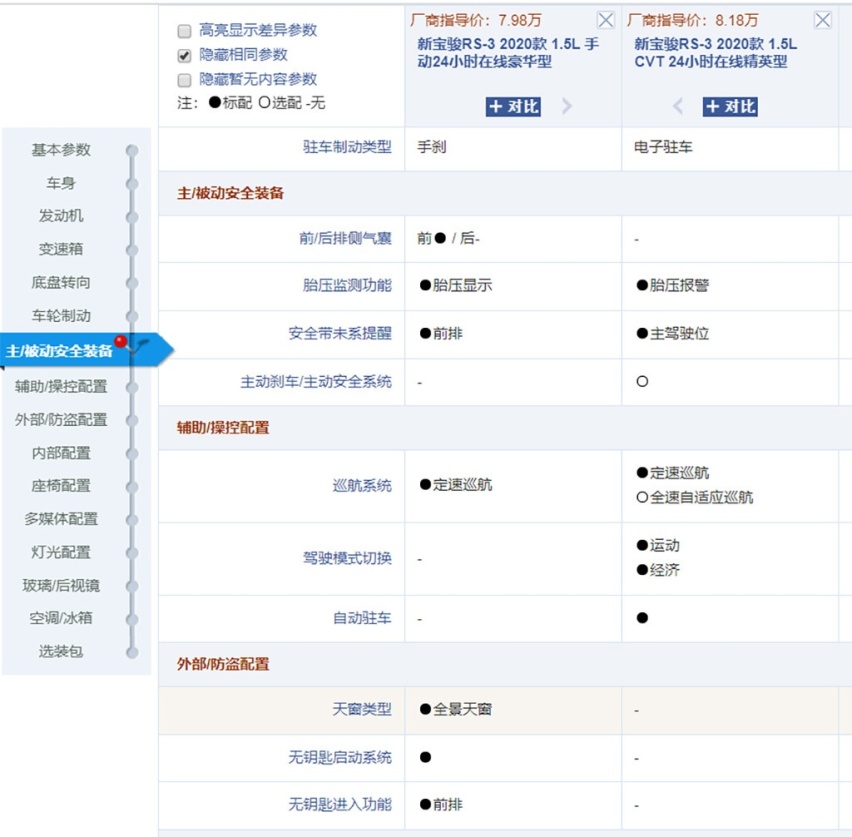Image resolution: width=852 pixels, height=837 pixels.
Task: Jump to 基本参数 section in sidebar
Action: 61,149
